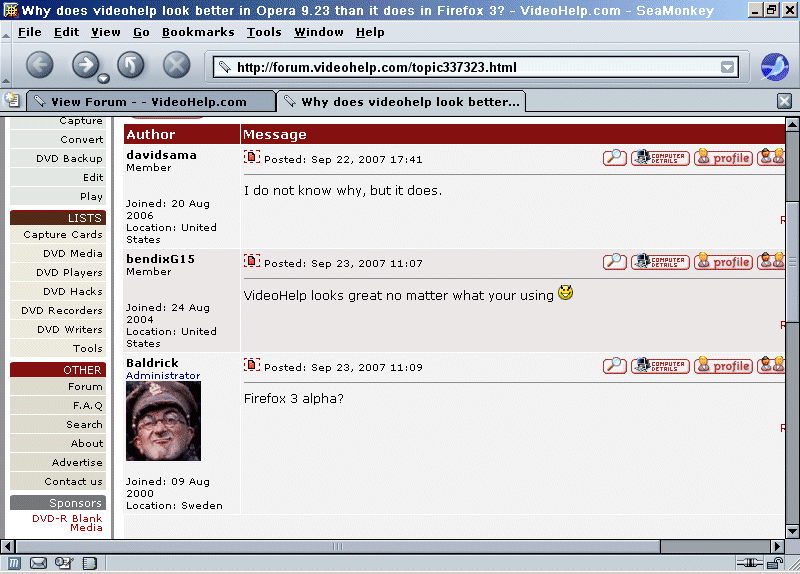Open a new tab with the tab bar button

12,101
